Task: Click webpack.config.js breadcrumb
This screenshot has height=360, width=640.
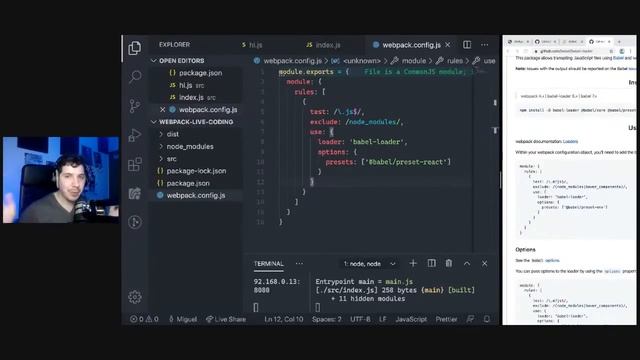Action: (292, 61)
